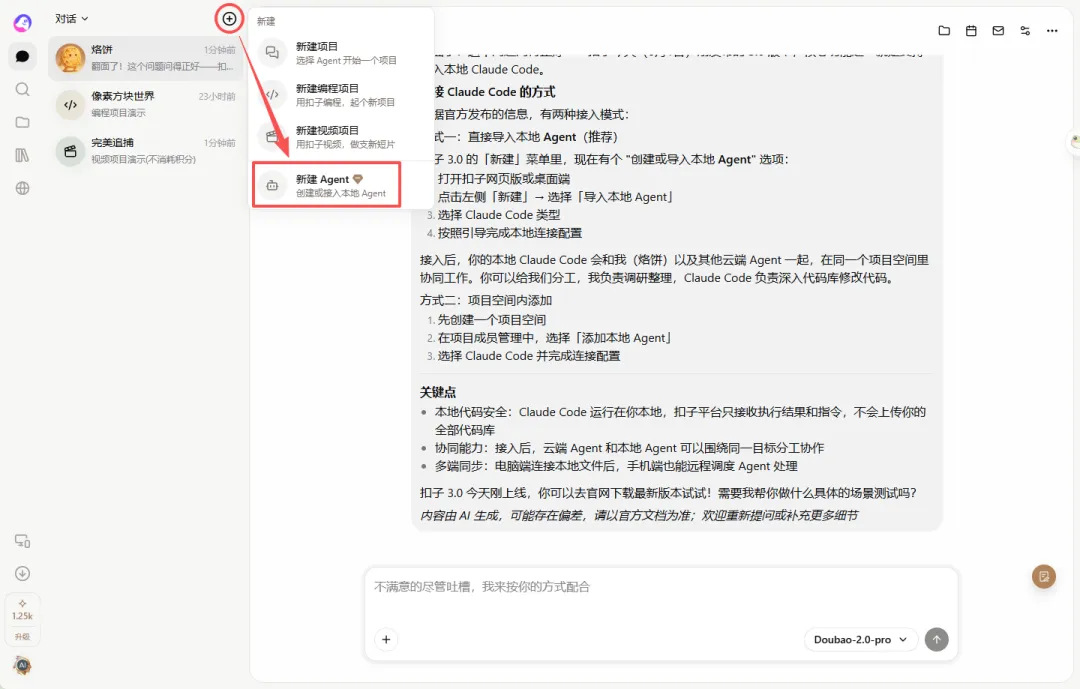Click the text 方式二：项目空间内添加
This screenshot has width=1080, height=689.
[486, 300]
